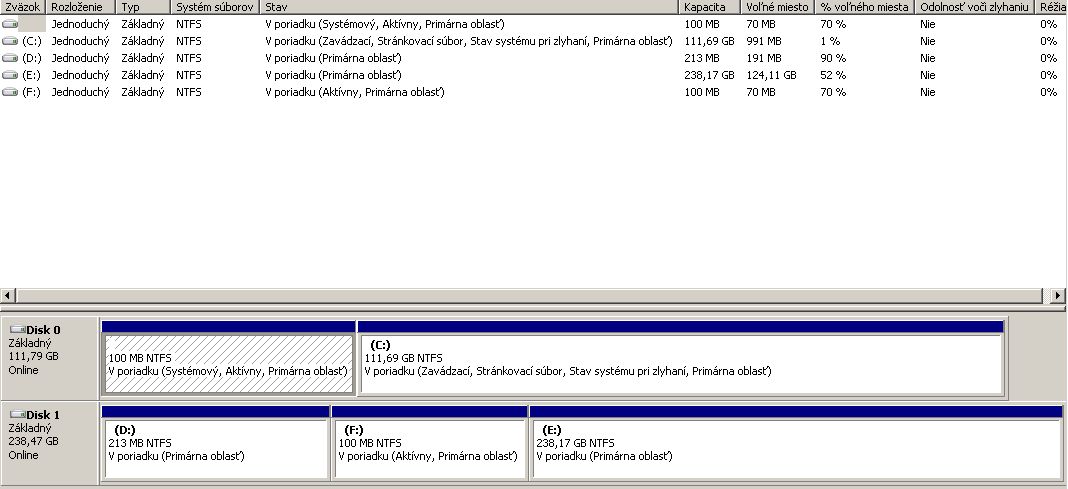Screen dimensions: 1068x489
Task: Select the (E:) 238,17 GB partition block
Action: point(796,443)
